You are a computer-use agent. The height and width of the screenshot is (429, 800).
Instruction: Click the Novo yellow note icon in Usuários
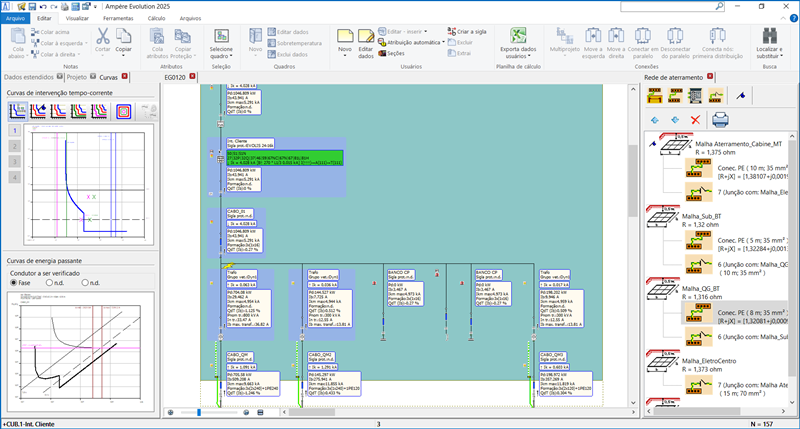click(x=345, y=36)
